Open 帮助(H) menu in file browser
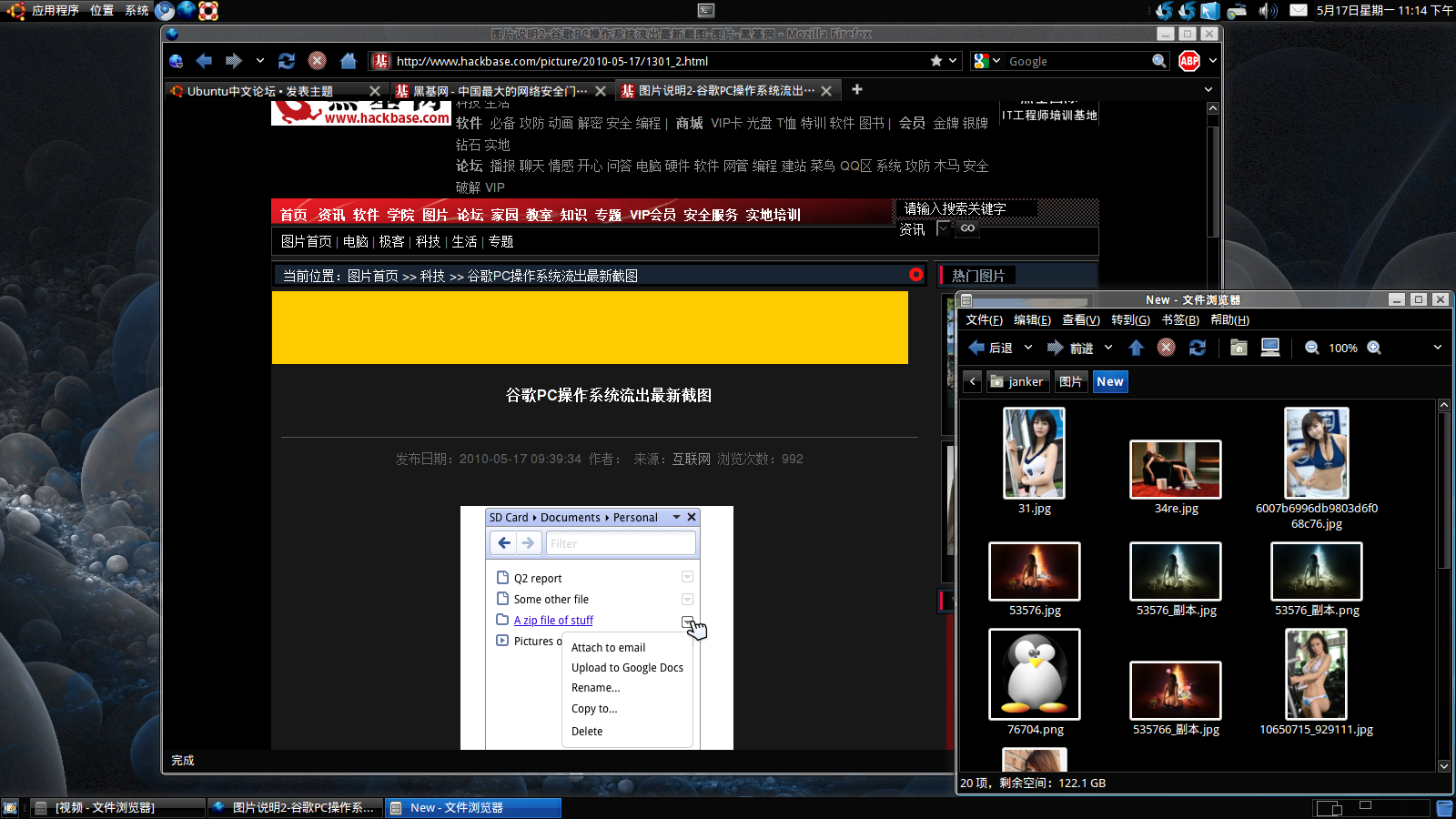 tap(1229, 320)
